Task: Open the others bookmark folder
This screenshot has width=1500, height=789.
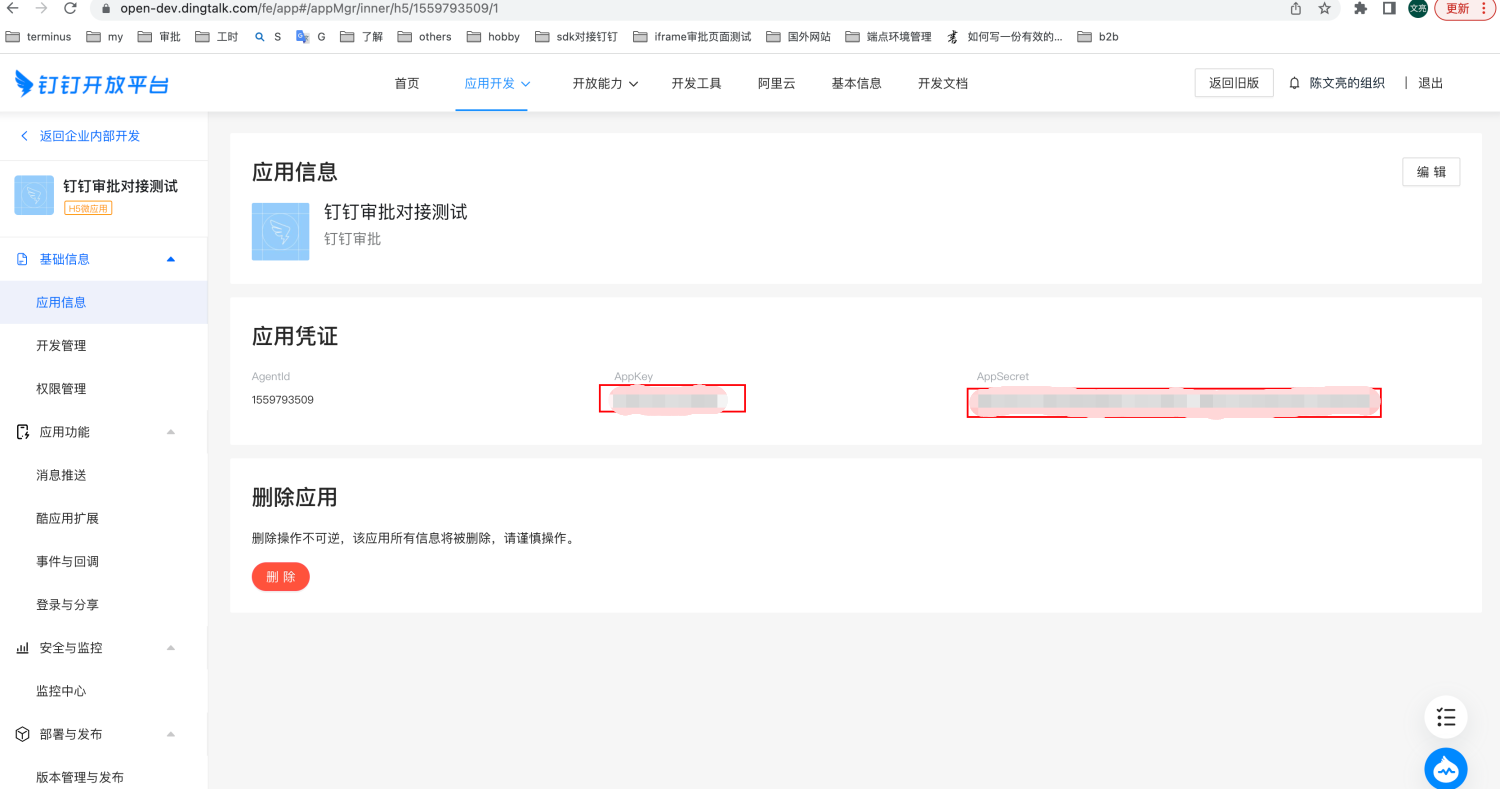Action: [x=425, y=37]
